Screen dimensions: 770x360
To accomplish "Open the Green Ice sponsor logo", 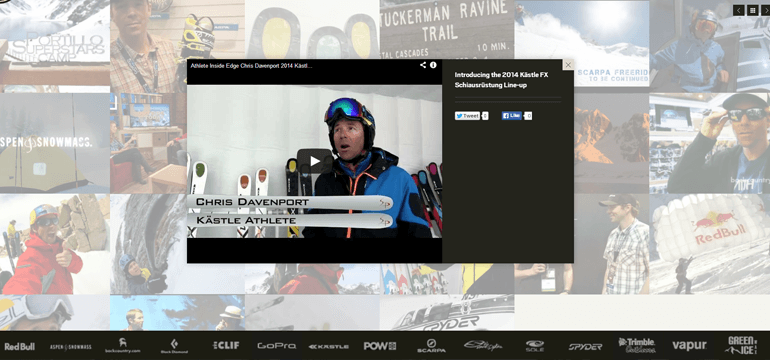I will (x=742, y=345).
